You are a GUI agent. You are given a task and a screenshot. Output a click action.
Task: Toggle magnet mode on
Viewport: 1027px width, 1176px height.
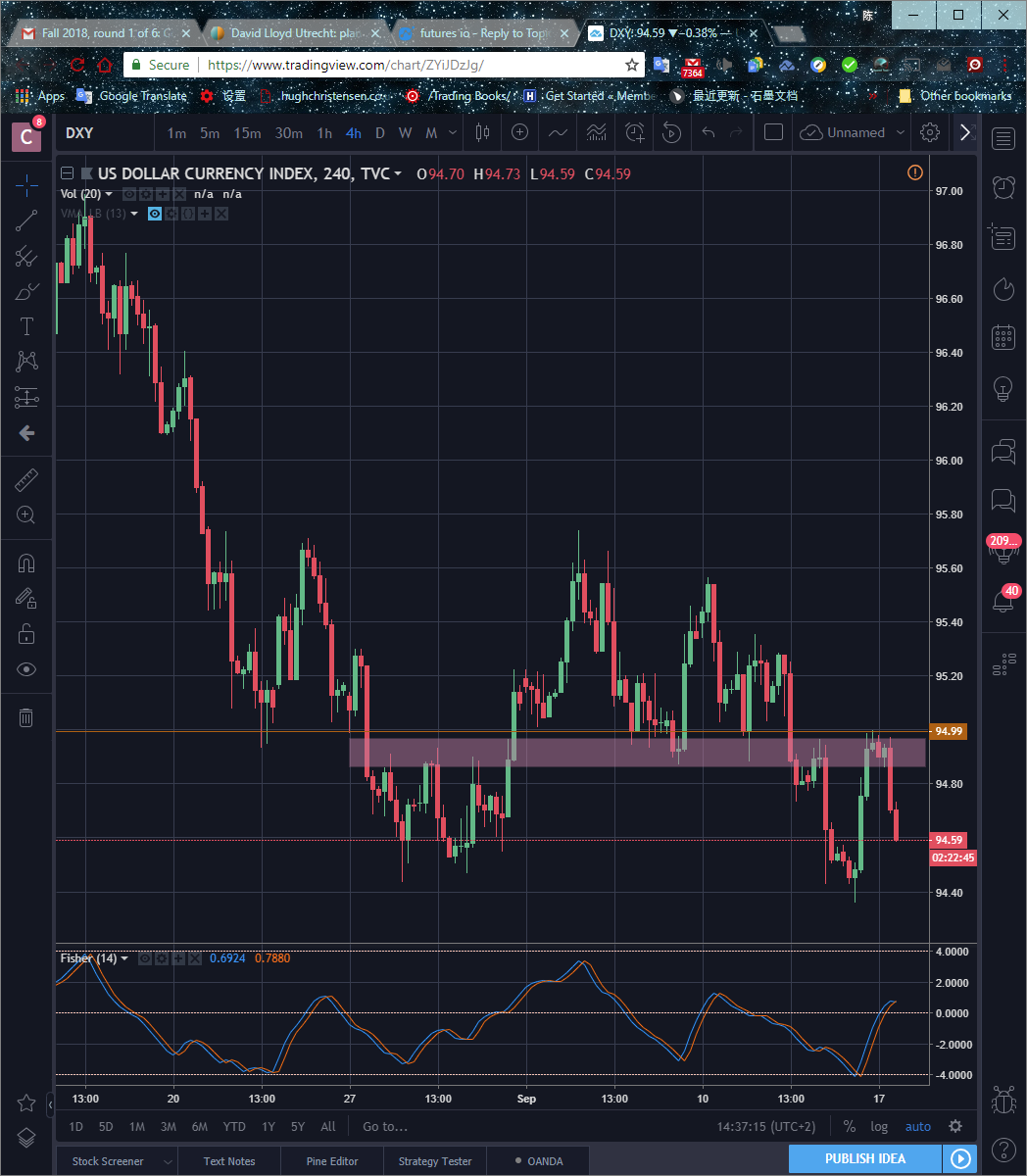[26, 563]
